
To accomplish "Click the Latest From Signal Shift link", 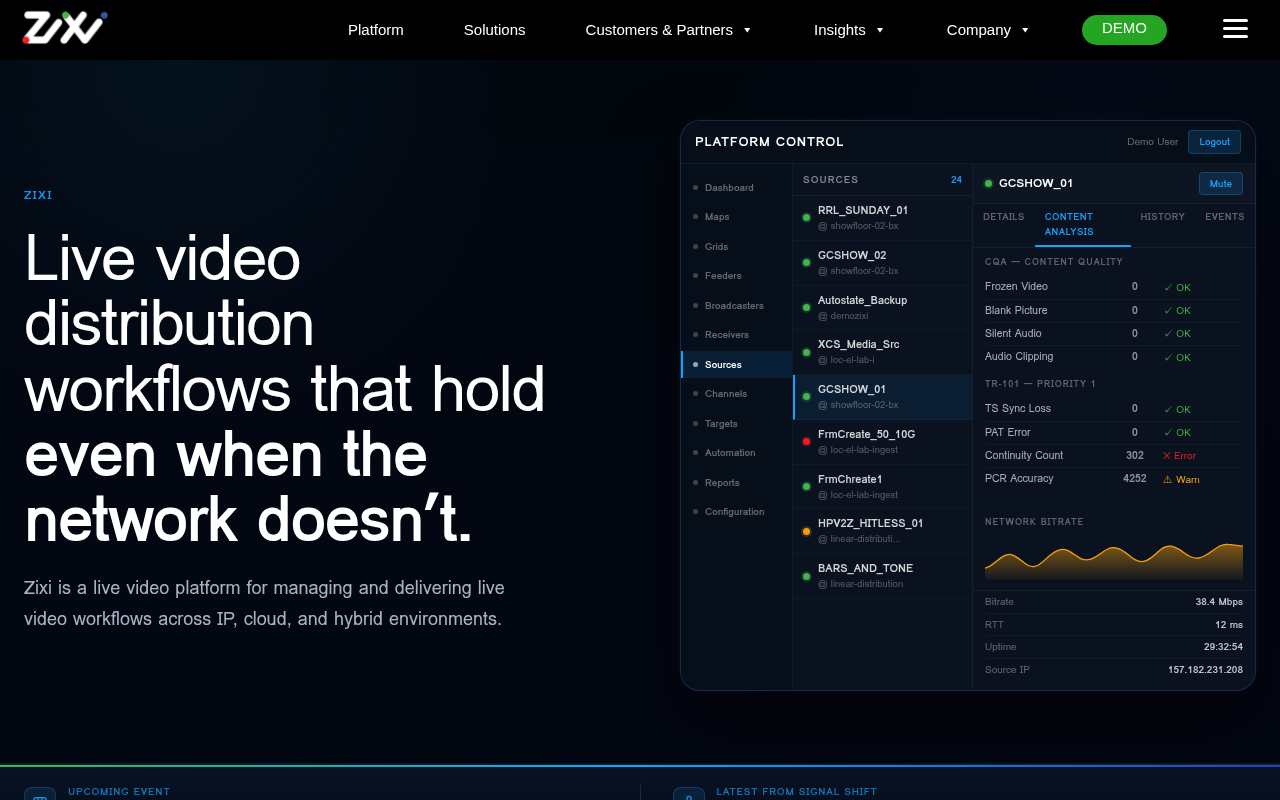I will tap(796, 792).
